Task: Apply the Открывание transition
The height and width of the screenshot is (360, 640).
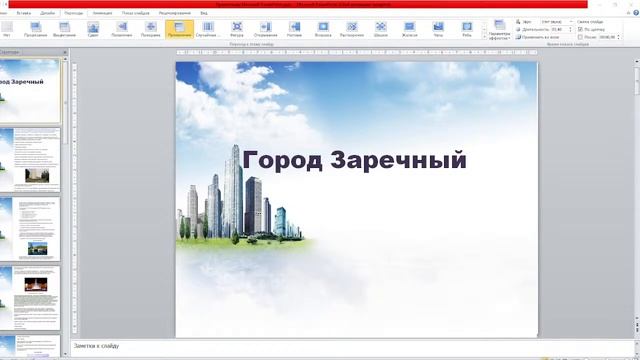Action: pyautogui.click(x=265, y=29)
